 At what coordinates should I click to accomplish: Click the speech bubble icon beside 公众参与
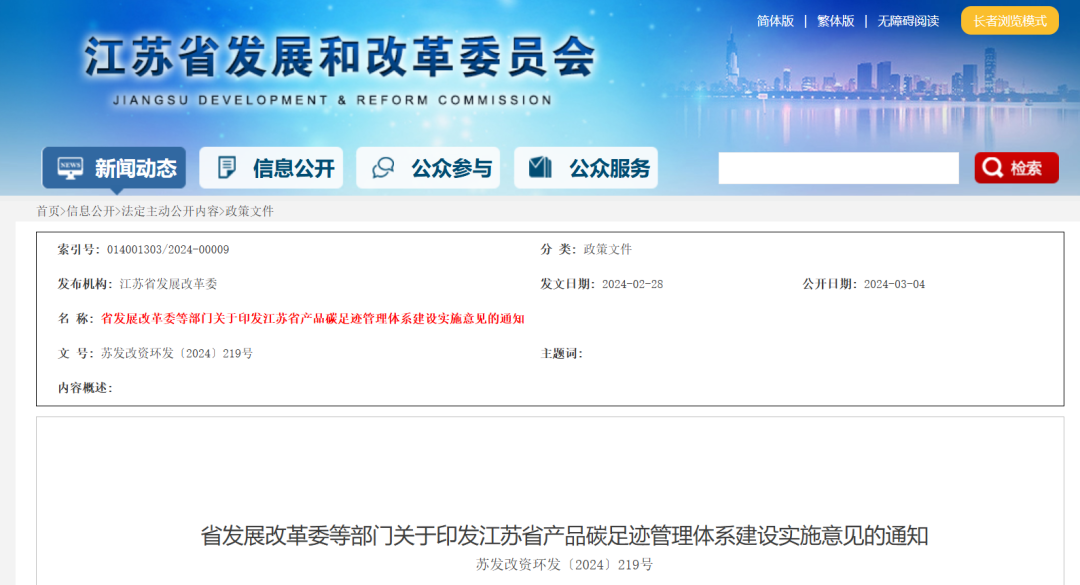click(x=381, y=168)
